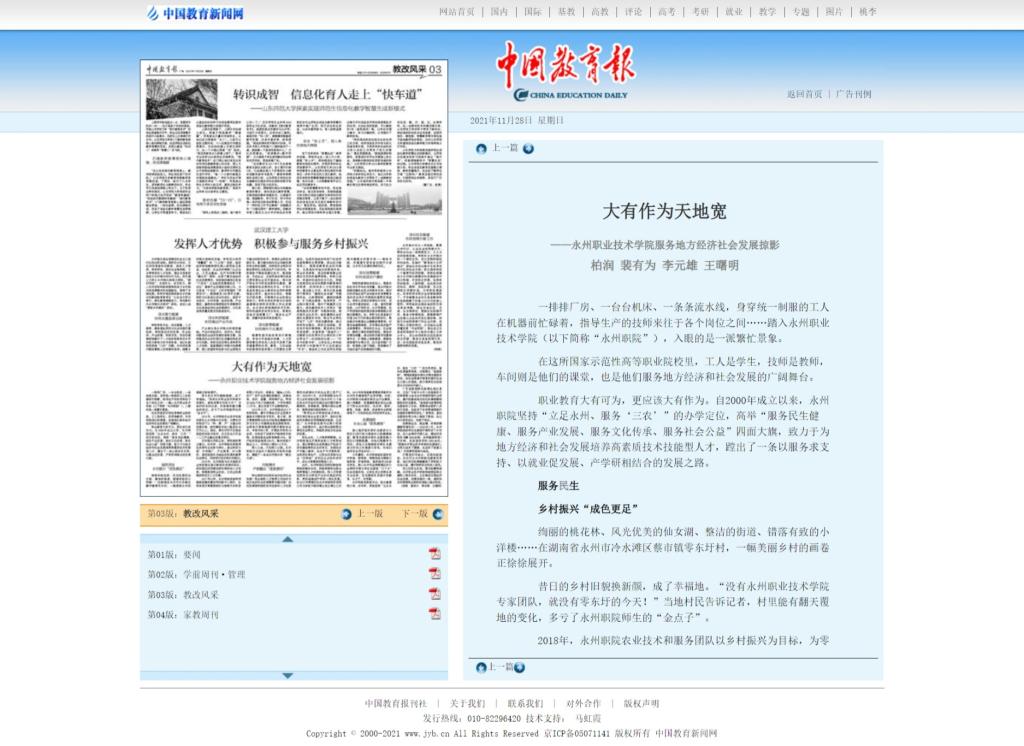
Task: Click the China Education Daily masthead logo
Action: [566, 72]
